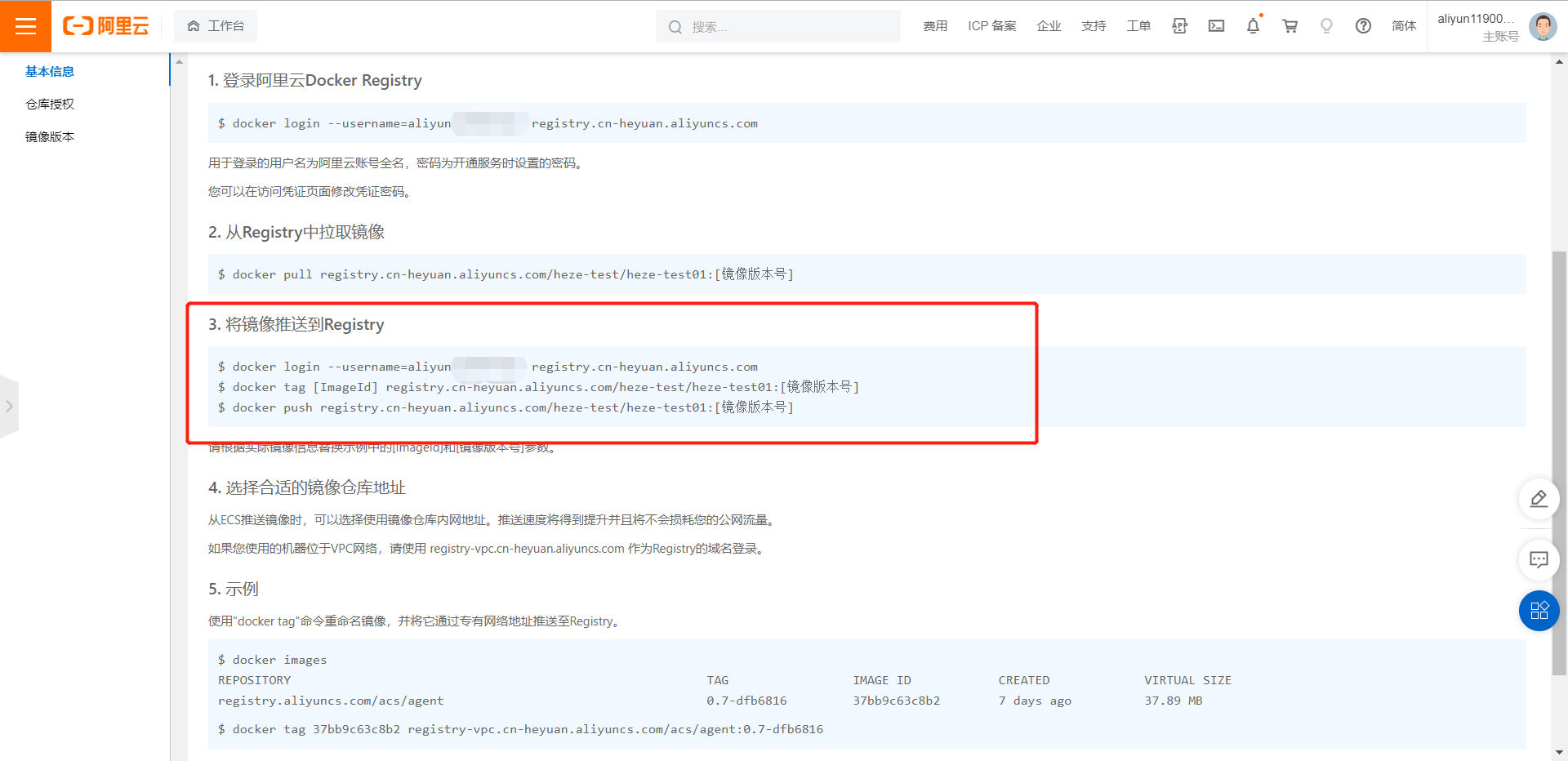The image size is (1568, 761).
Task: Open the 支持 menu
Action: tap(1094, 26)
